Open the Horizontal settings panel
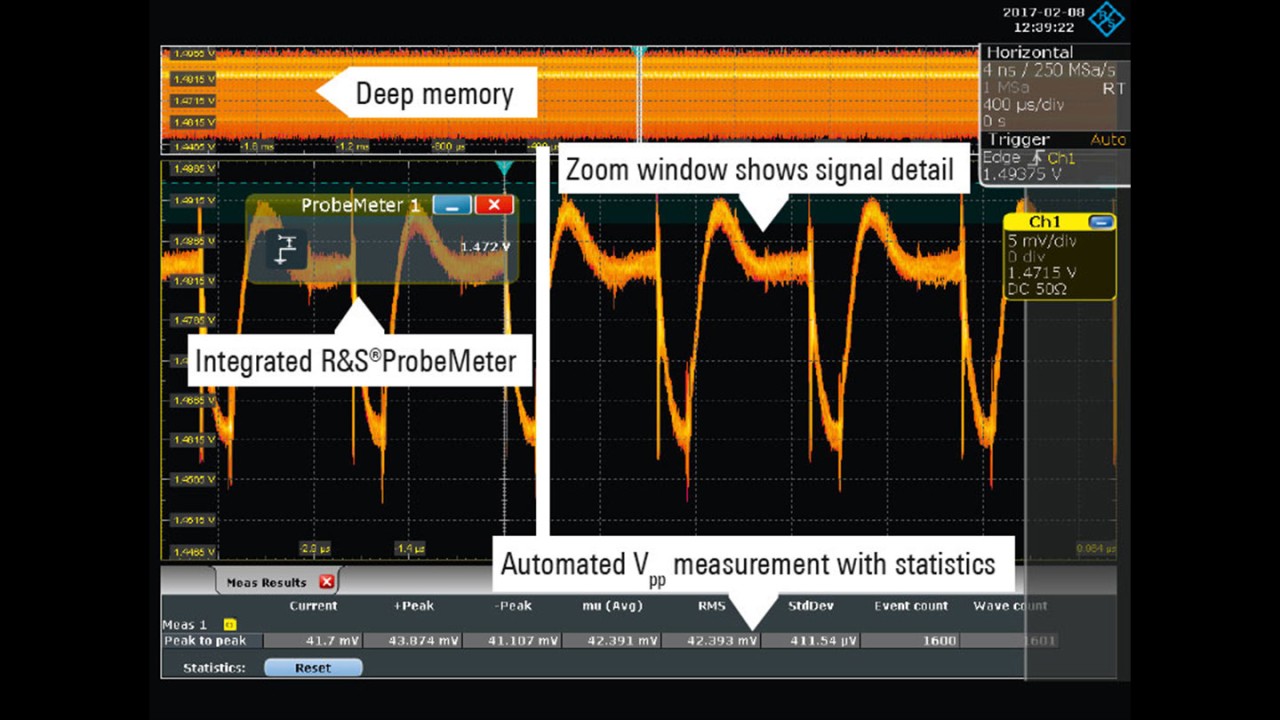This screenshot has width=1280, height=720. pyautogui.click(x=1029, y=53)
